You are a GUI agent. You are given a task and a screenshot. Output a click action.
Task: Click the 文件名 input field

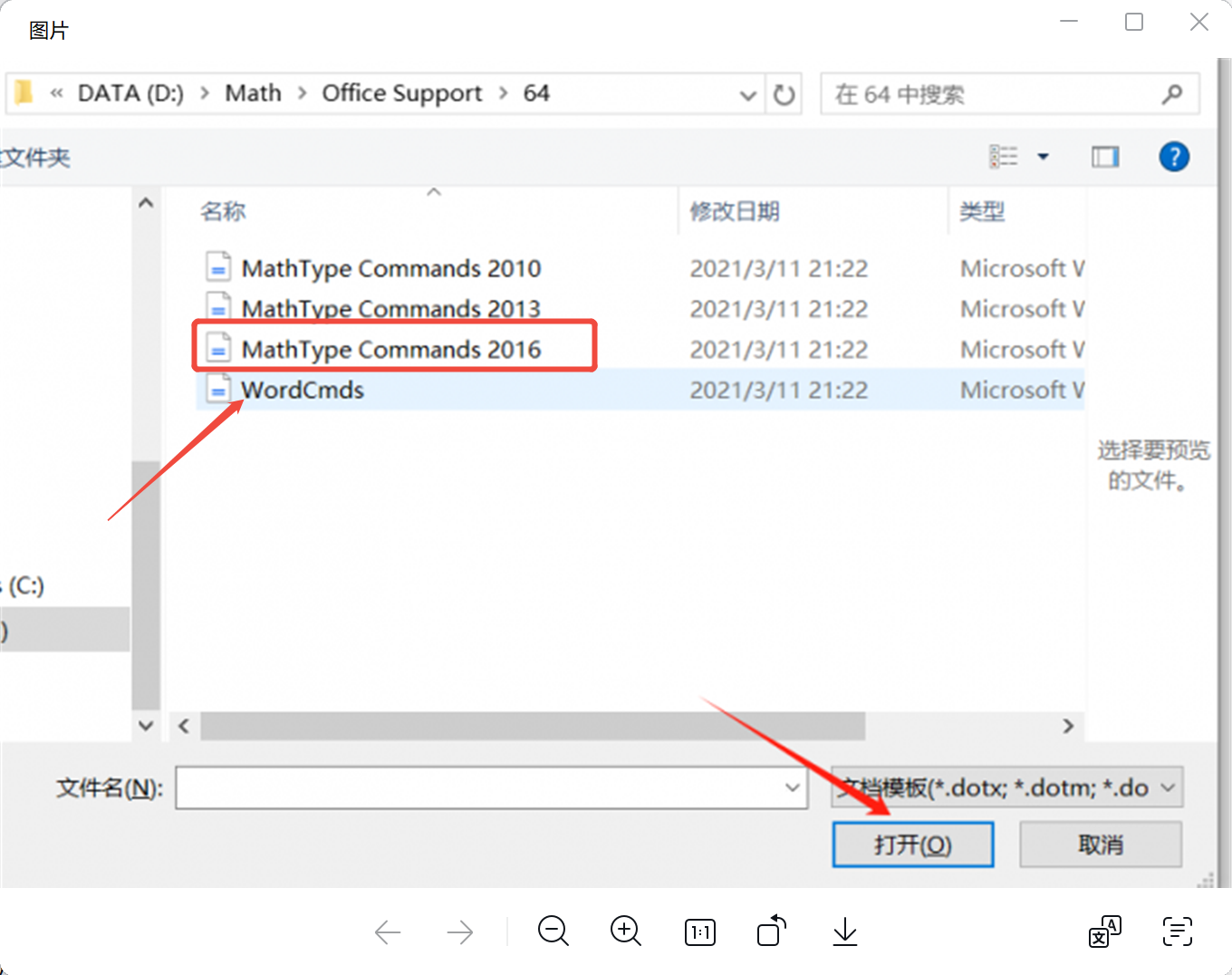pyautogui.click(x=480, y=788)
